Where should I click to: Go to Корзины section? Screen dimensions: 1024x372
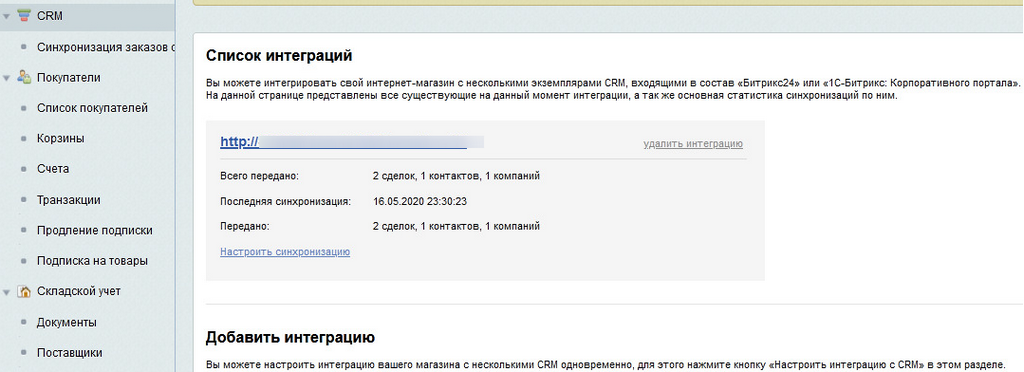click(x=61, y=138)
